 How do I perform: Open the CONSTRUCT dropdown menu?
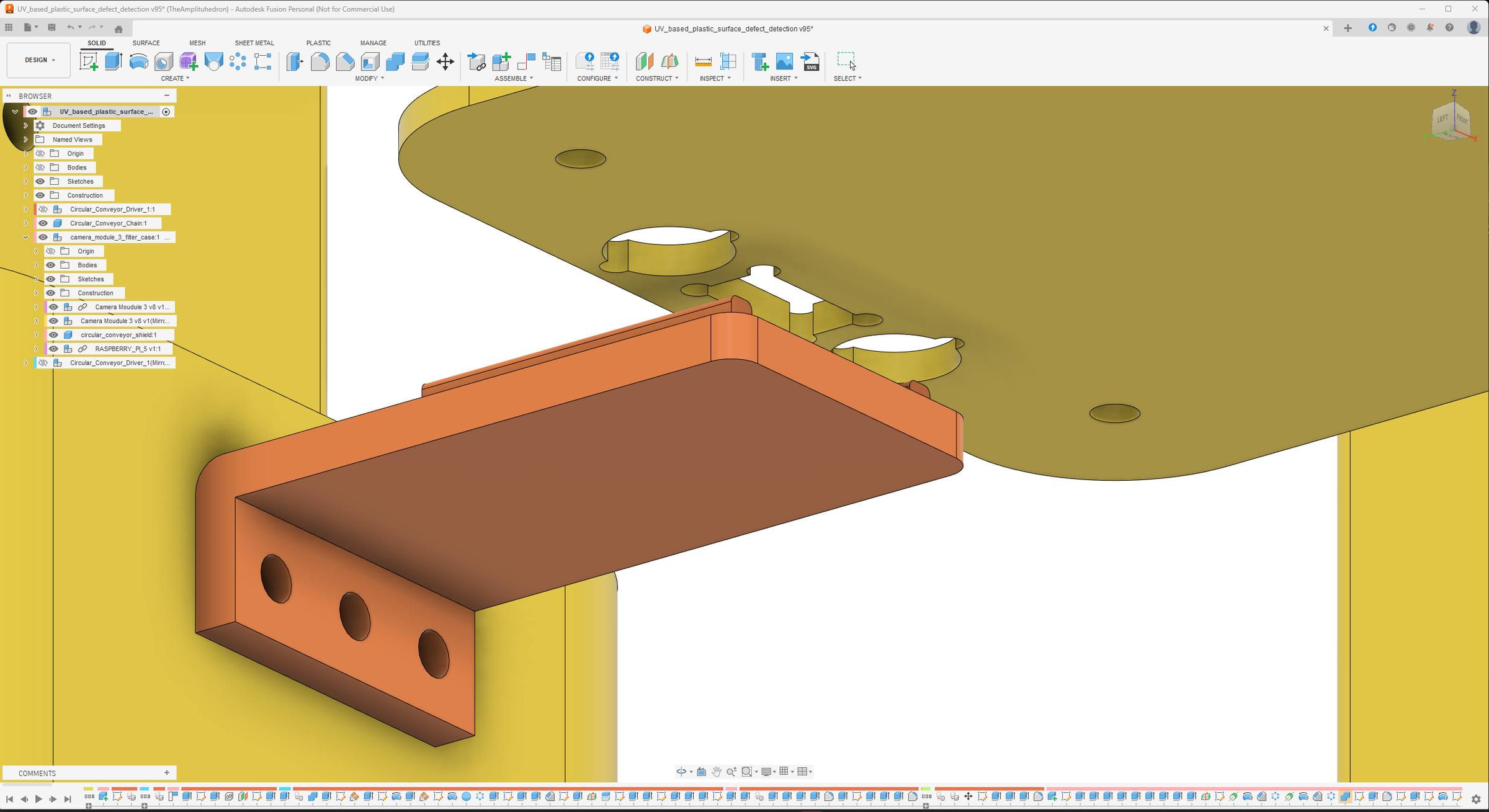[657, 78]
